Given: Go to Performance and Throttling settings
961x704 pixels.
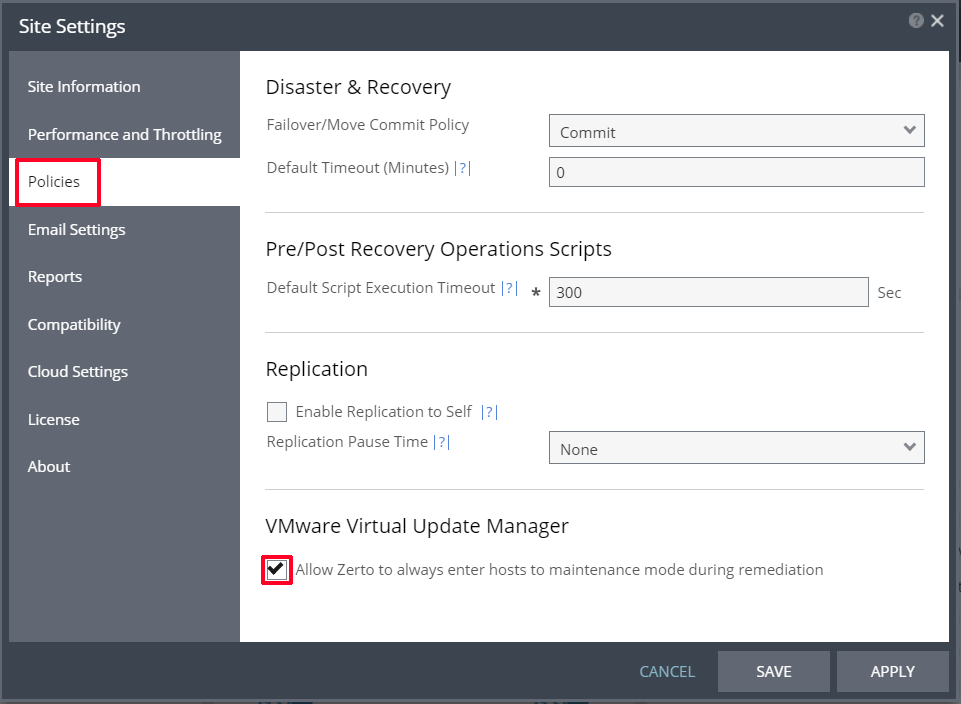Looking at the screenshot, I should click(124, 134).
